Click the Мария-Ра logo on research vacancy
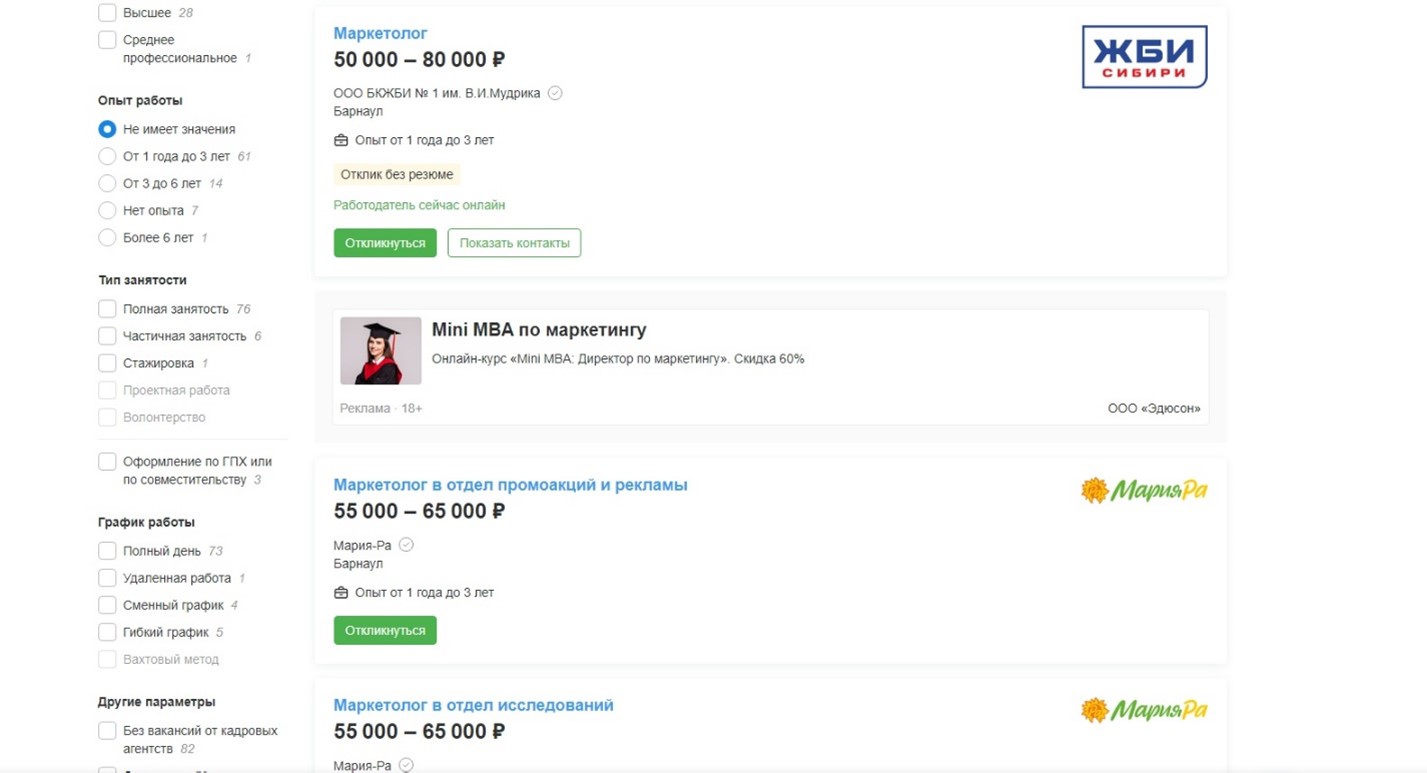Image resolution: width=1427 pixels, height=773 pixels. (1144, 710)
